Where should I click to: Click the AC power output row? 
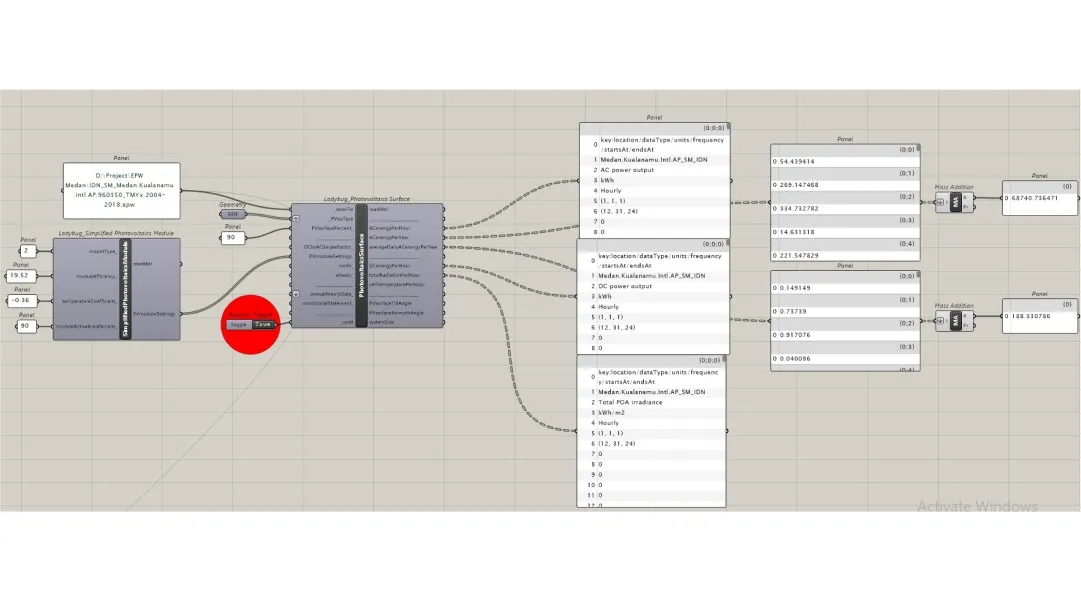pyautogui.click(x=655, y=170)
